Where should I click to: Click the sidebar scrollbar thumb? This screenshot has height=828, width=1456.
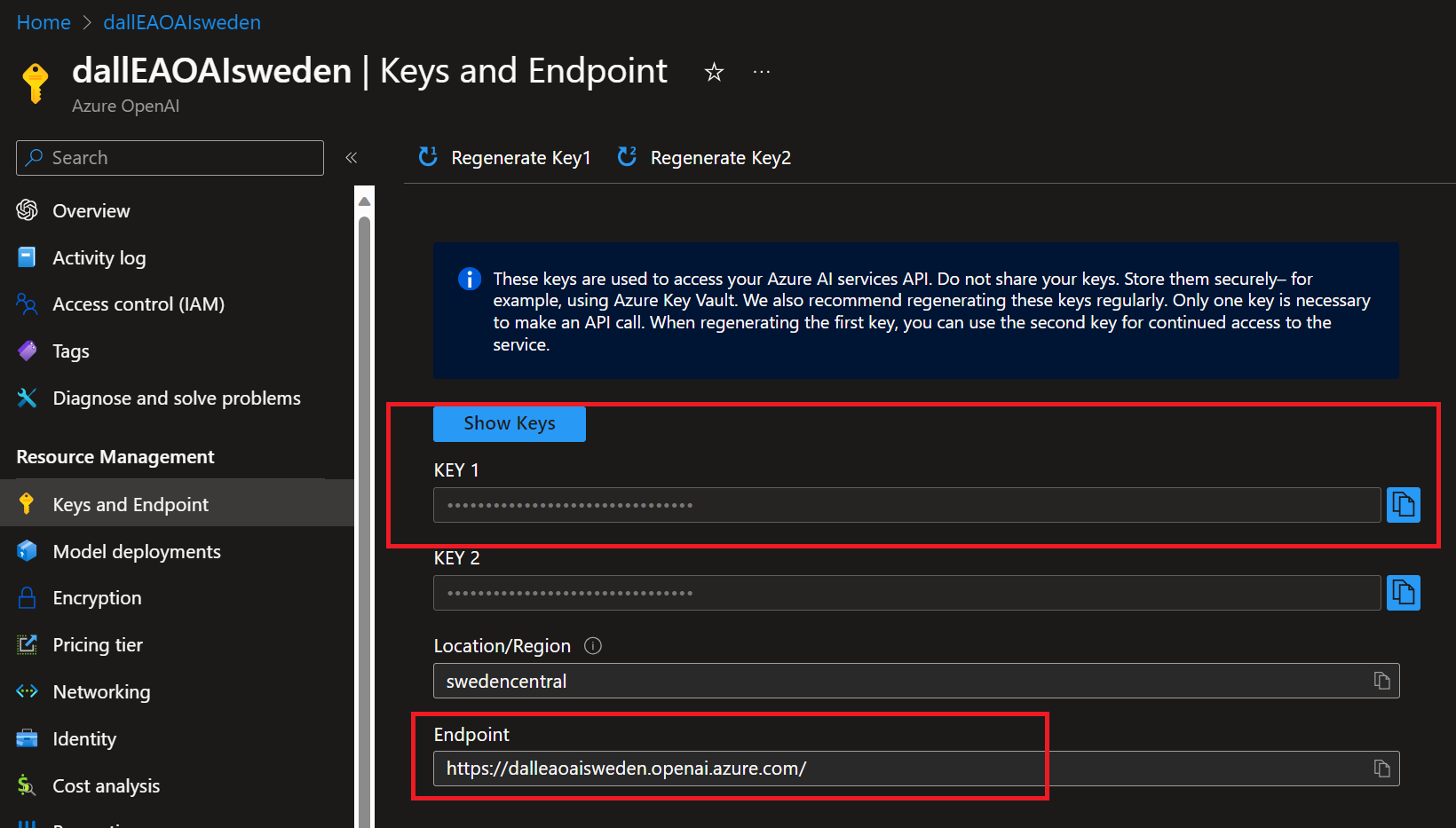[364, 522]
